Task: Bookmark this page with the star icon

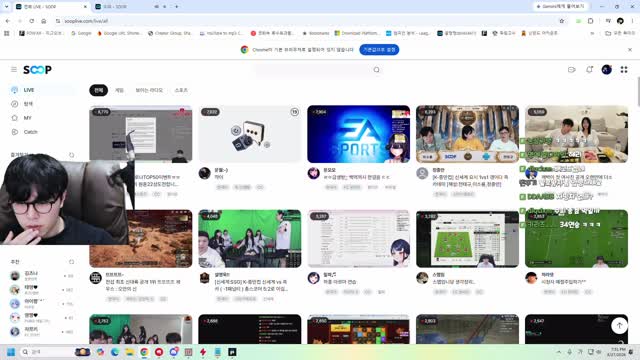Action: 562,21
